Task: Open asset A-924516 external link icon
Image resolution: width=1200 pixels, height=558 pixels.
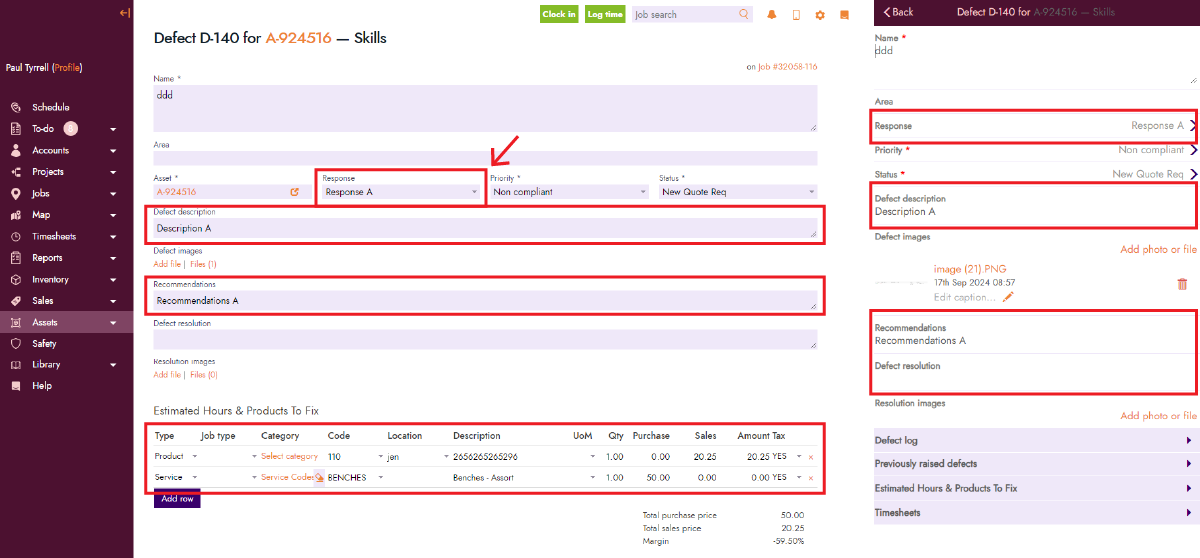Action: click(294, 192)
